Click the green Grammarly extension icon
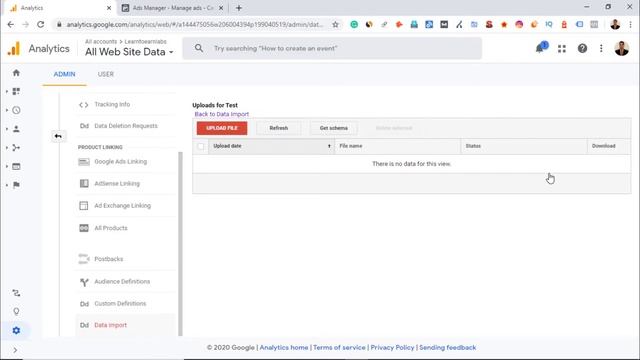This screenshot has height=360, width=640. (354, 24)
